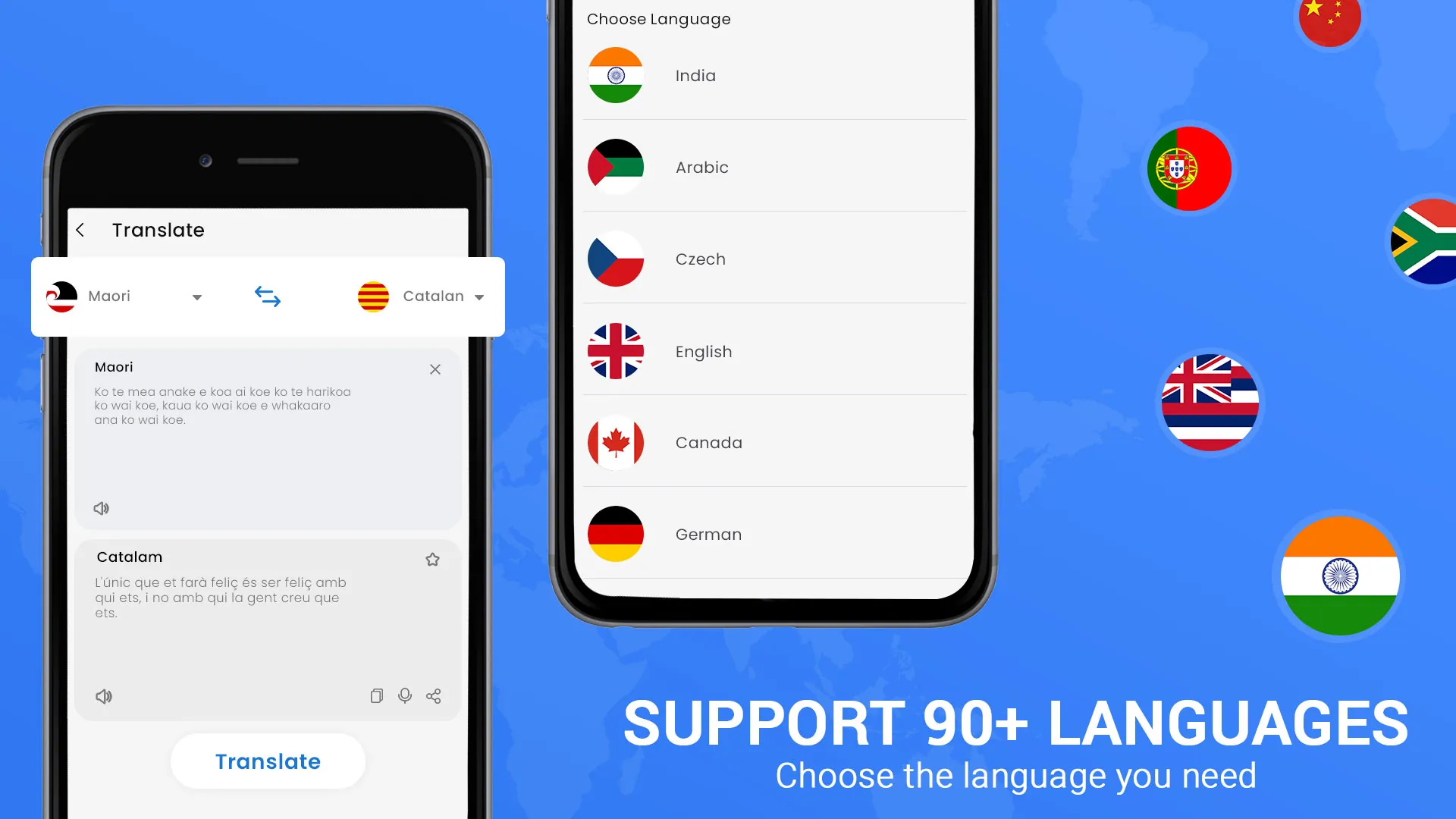This screenshot has height=819, width=1456.
Task: Click the speaker icon in Catalan section
Action: [x=103, y=696]
